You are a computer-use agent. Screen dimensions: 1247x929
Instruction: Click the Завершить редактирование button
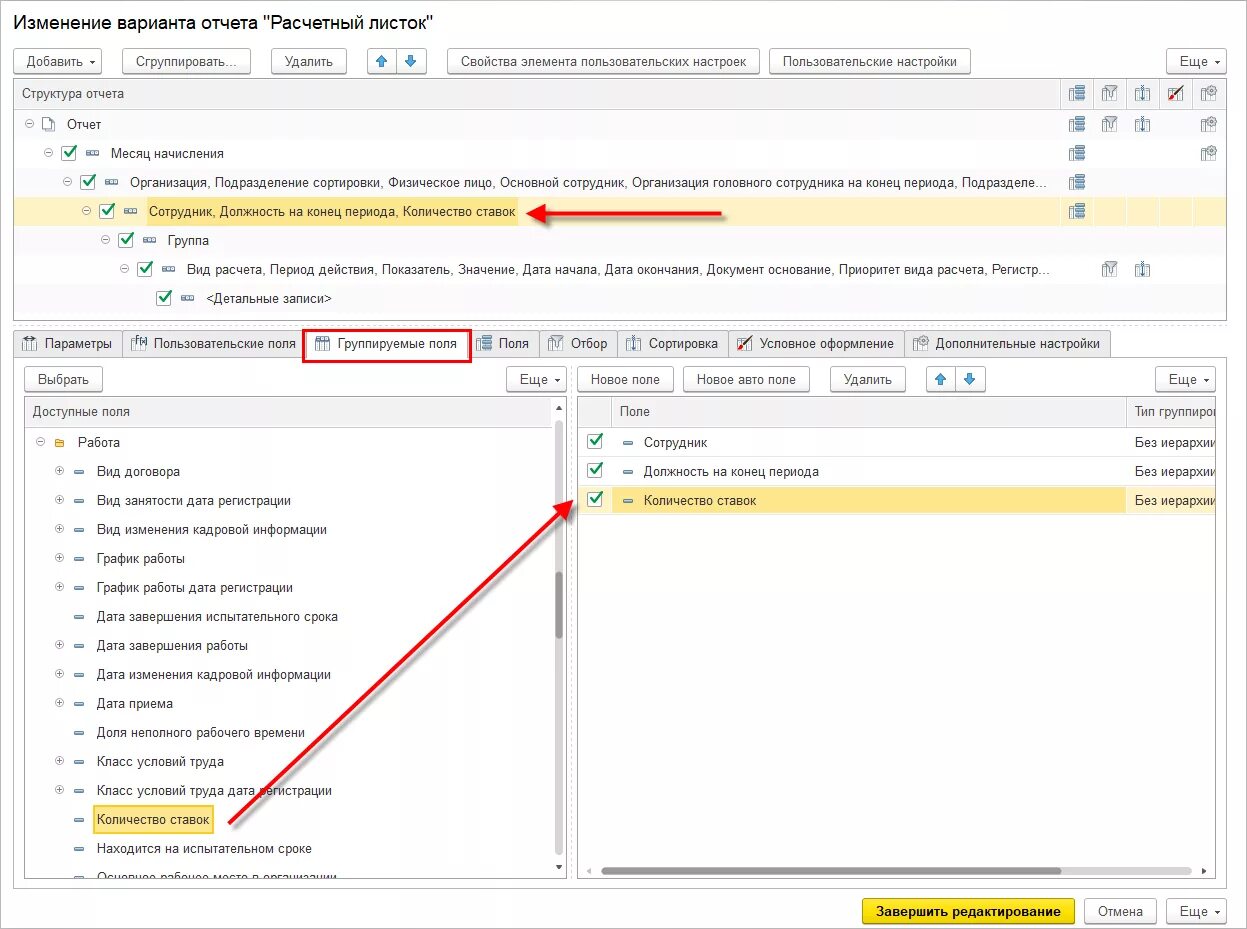tap(968, 911)
